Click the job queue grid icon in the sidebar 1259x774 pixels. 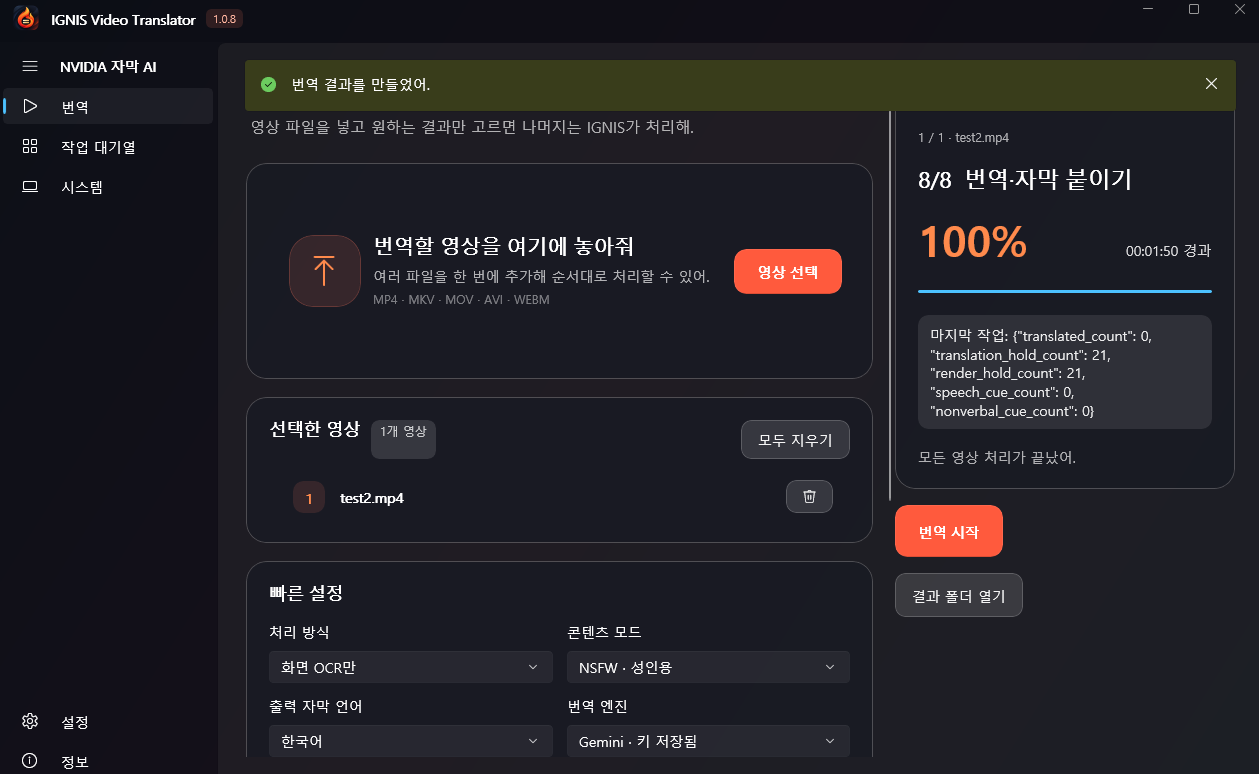tap(30, 147)
